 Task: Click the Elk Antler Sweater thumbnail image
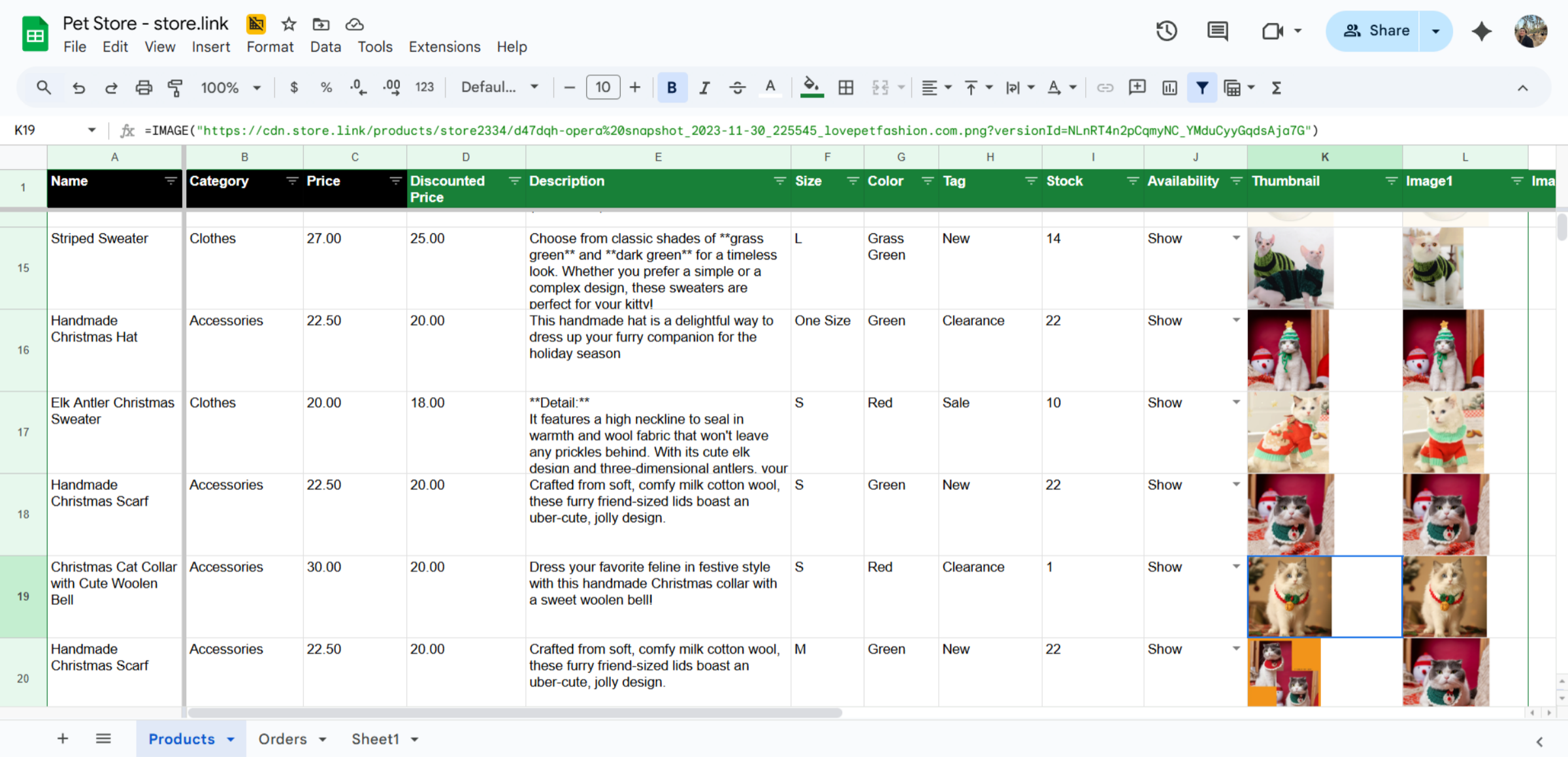click(1288, 432)
